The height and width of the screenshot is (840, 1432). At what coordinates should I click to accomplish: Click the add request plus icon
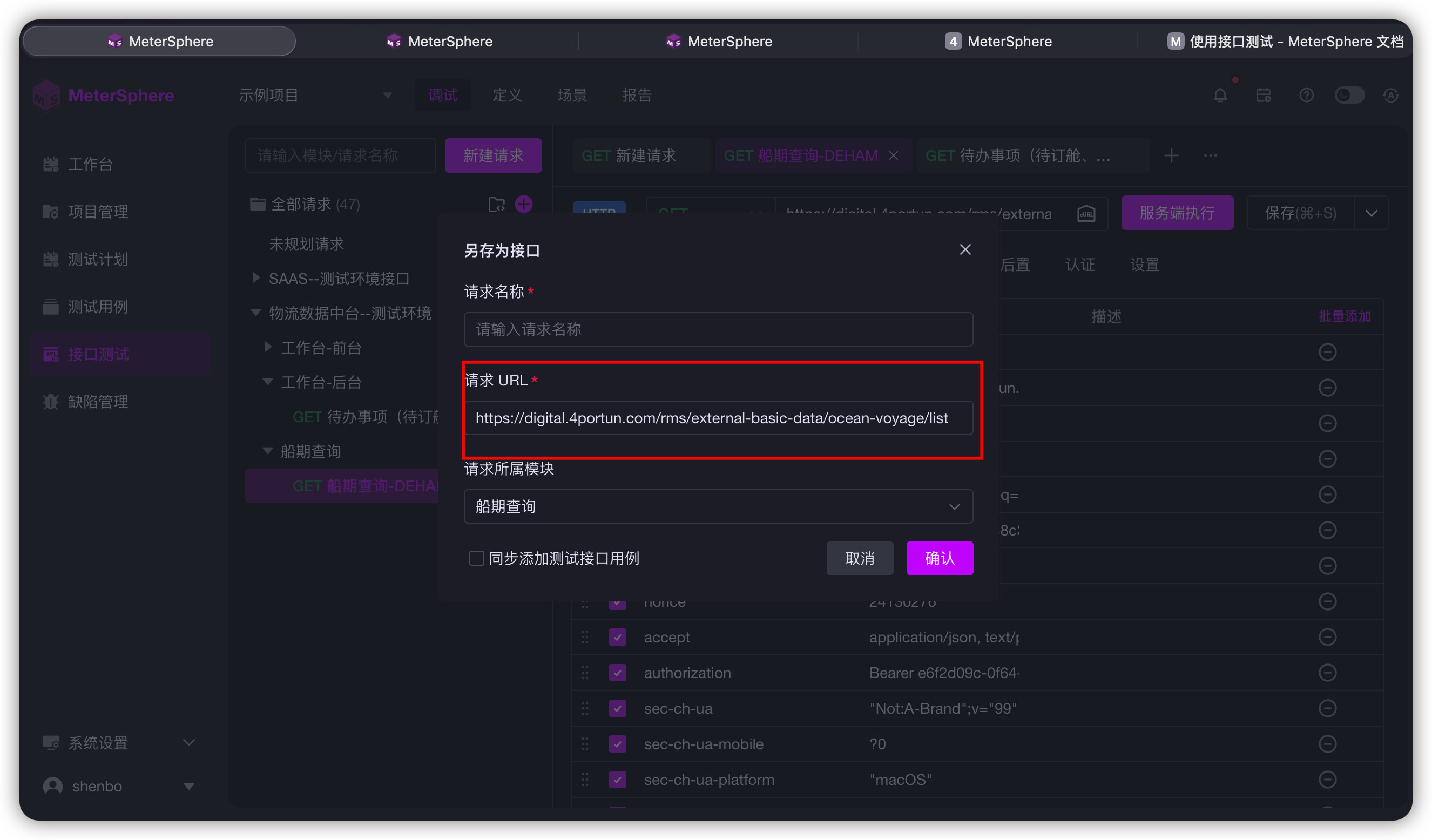tap(523, 204)
